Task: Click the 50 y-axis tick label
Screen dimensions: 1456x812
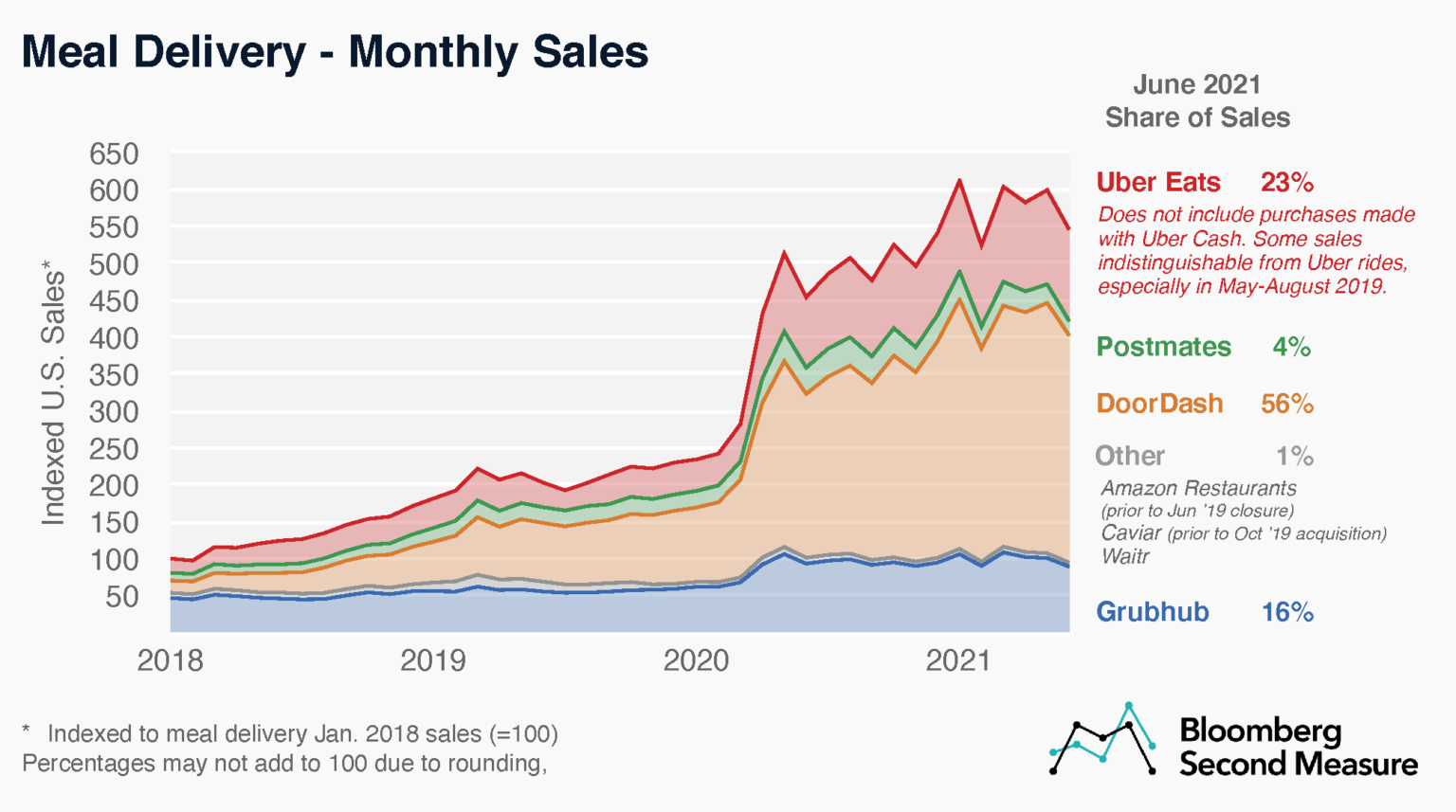Action: (x=123, y=597)
